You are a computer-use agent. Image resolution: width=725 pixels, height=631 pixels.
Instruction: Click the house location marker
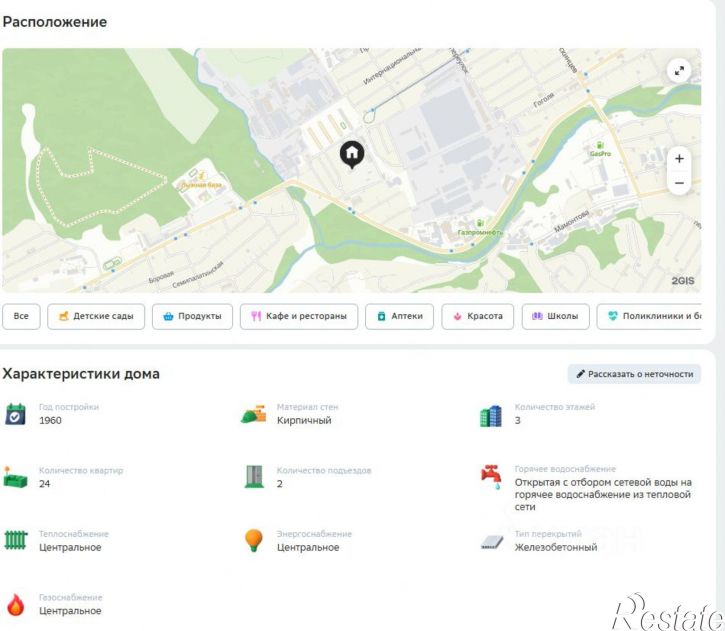point(352,154)
